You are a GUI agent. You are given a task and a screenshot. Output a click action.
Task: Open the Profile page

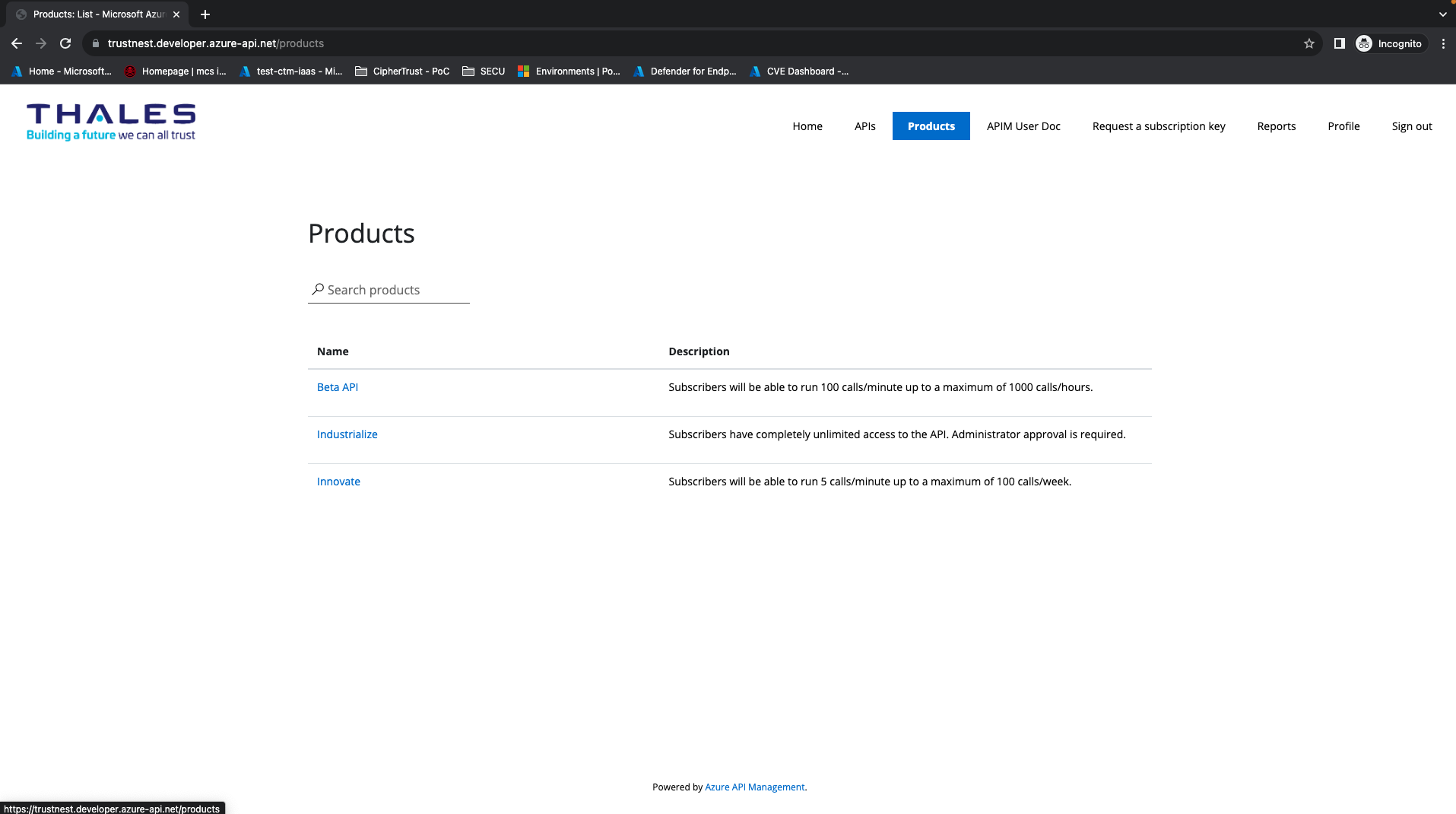point(1343,126)
